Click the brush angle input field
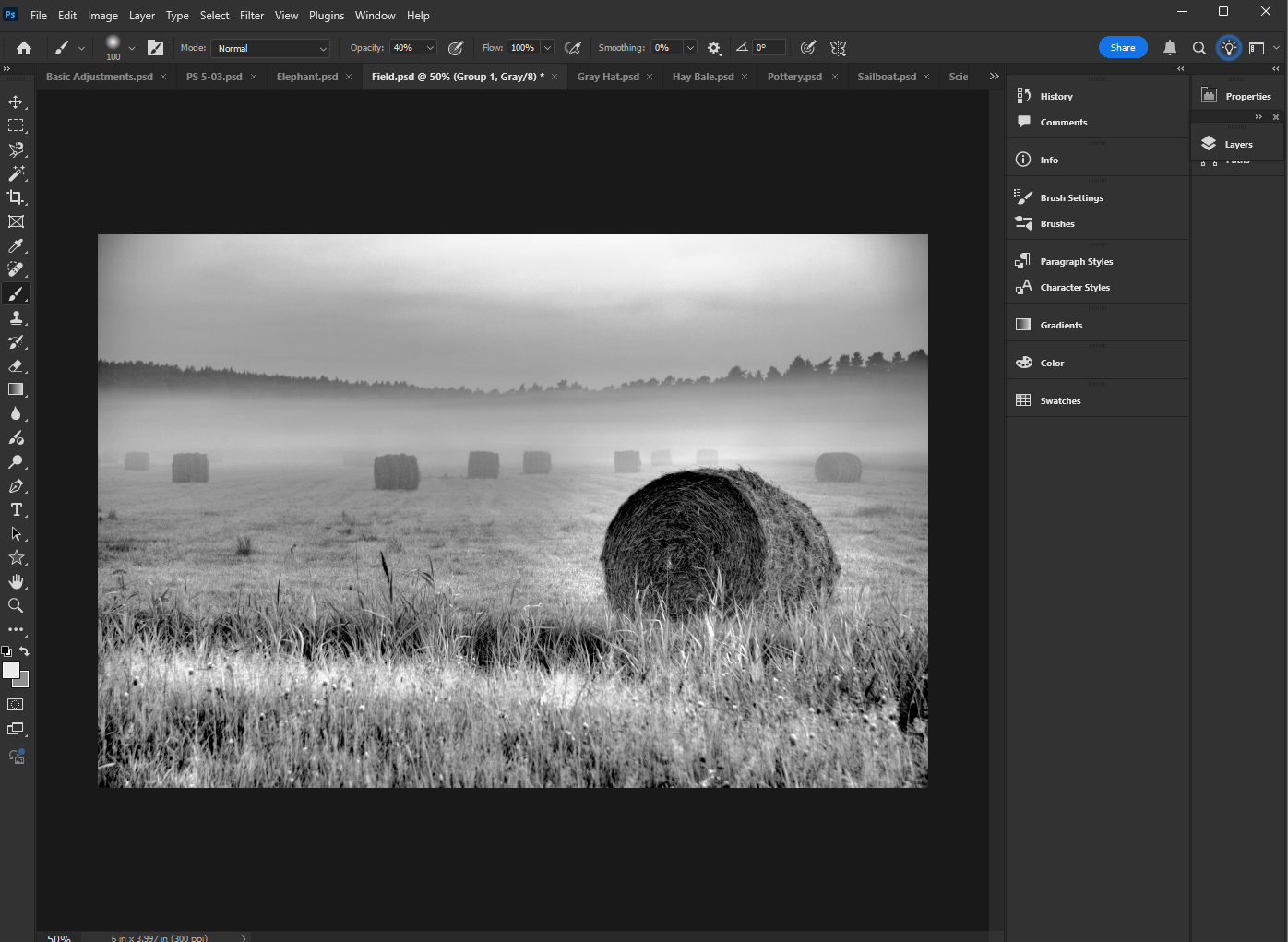1288x942 pixels. tap(769, 48)
